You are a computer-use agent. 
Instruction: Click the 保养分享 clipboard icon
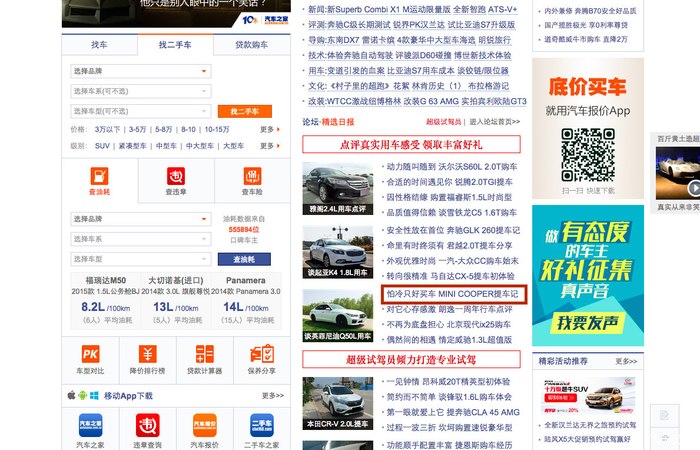pos(262,355)
